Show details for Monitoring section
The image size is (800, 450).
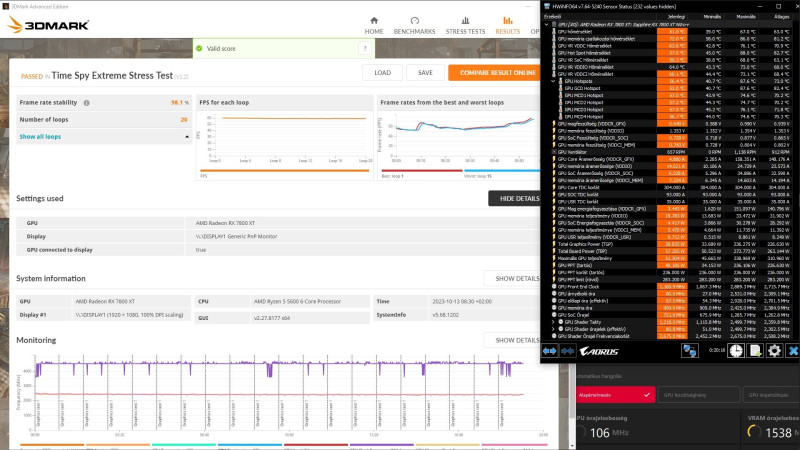(512, 340)
